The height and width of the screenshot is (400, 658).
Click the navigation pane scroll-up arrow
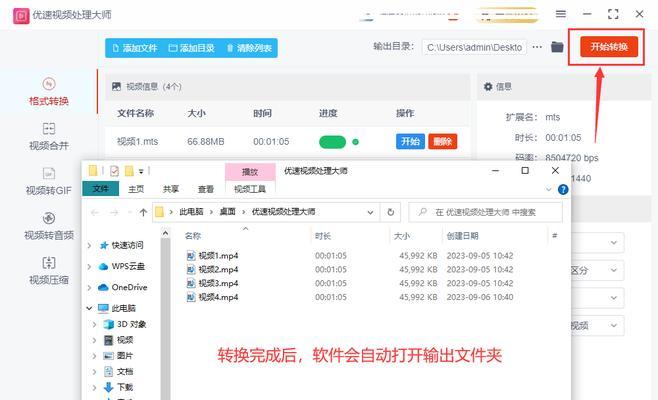(x=165, y=233)
